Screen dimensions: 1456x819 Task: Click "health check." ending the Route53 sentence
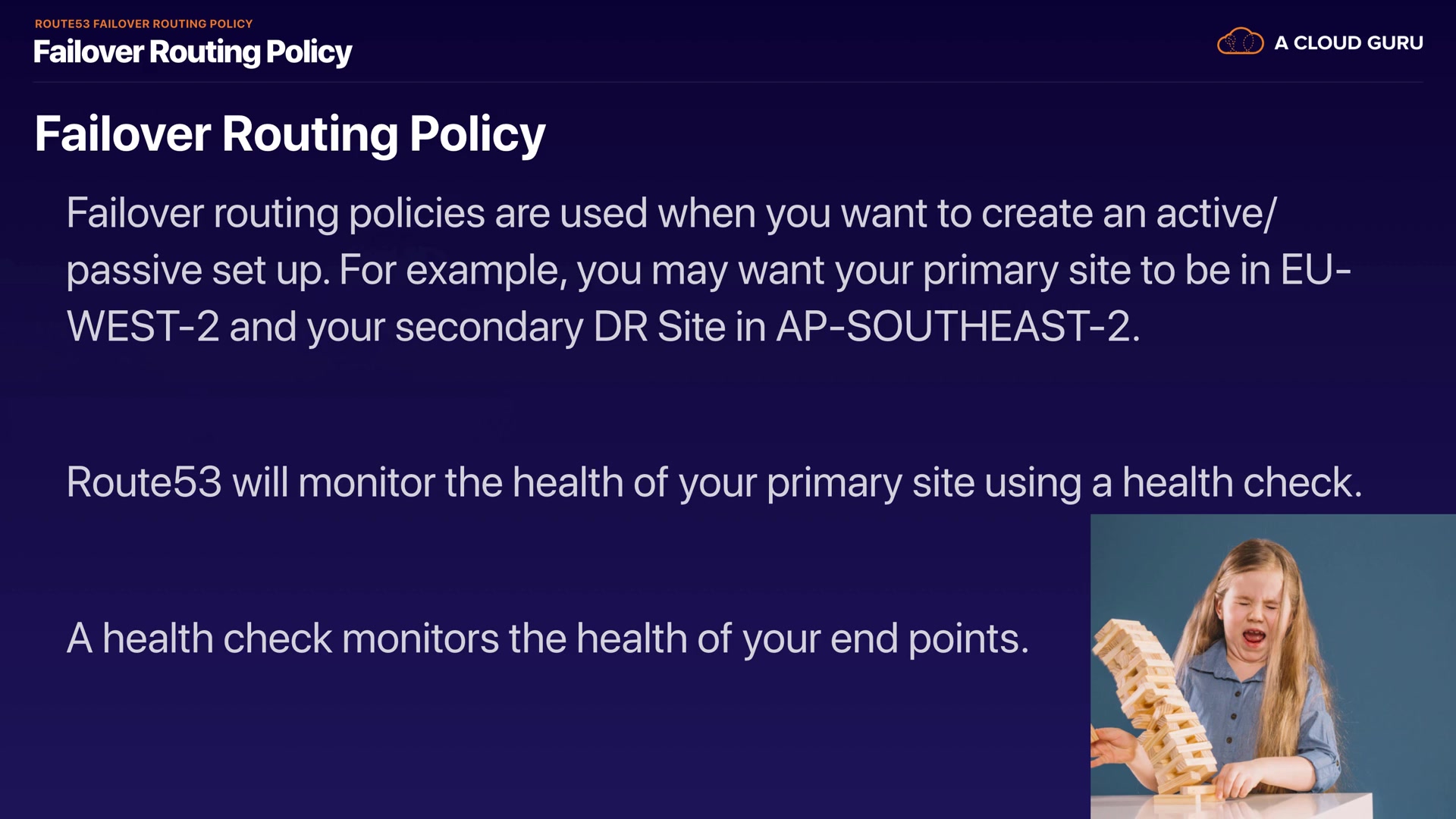pos(1241,482)
